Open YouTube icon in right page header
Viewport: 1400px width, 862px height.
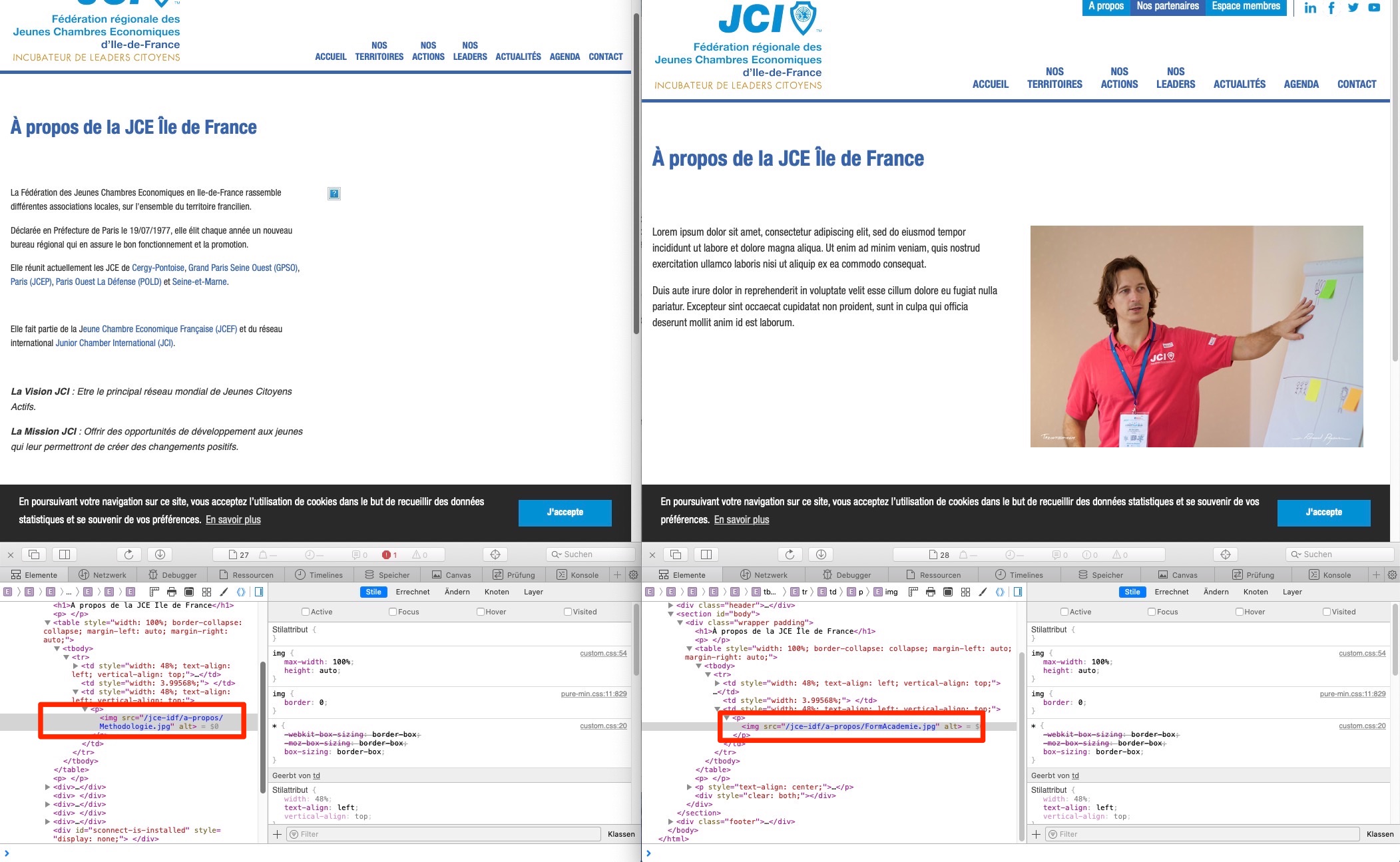point(1374,8)
